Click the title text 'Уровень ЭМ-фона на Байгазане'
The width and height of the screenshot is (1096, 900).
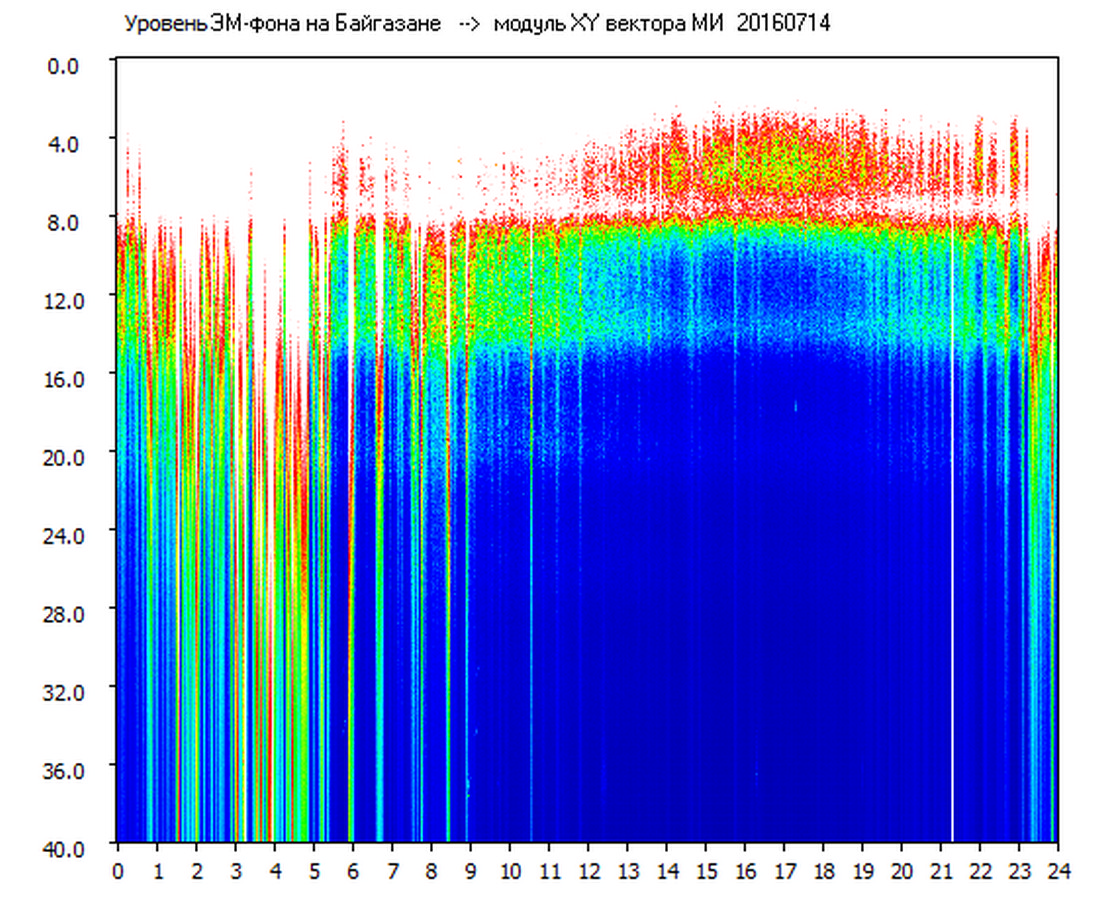click(282, 24)
